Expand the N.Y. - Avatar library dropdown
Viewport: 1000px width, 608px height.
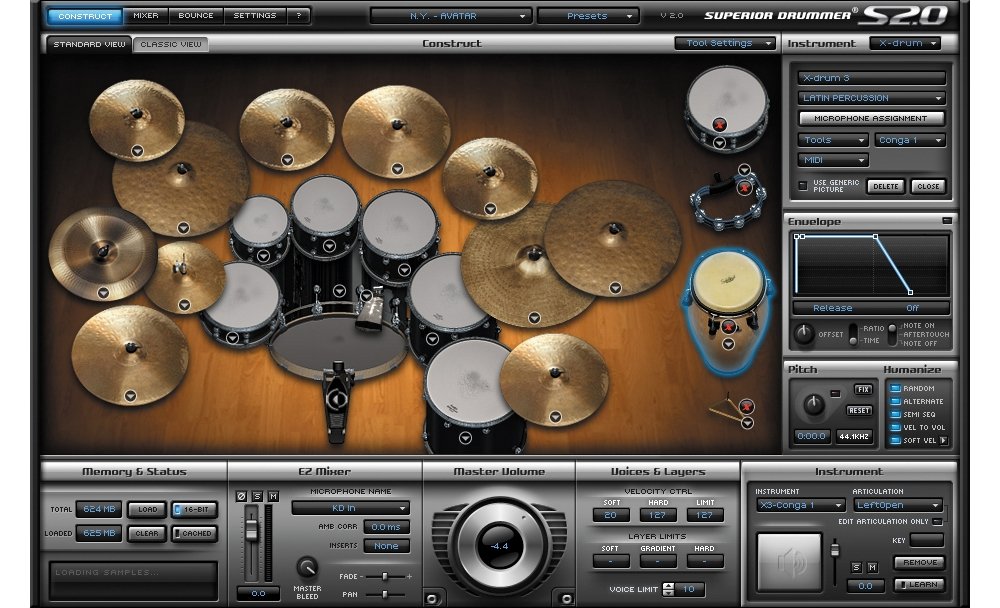coord(449,16)
